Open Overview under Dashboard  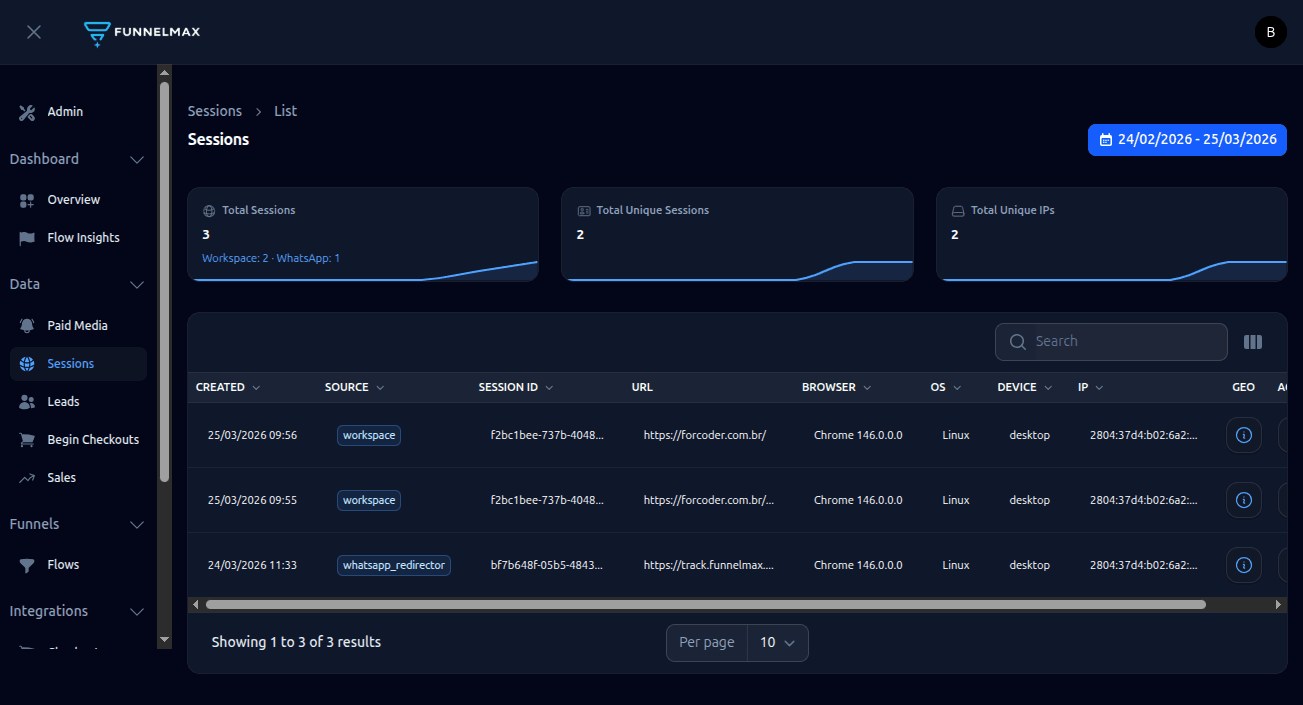73,199
